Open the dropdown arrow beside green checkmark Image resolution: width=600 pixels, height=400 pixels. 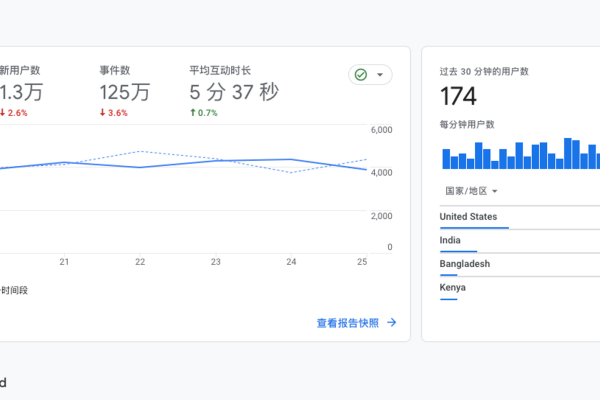(380, 75)
